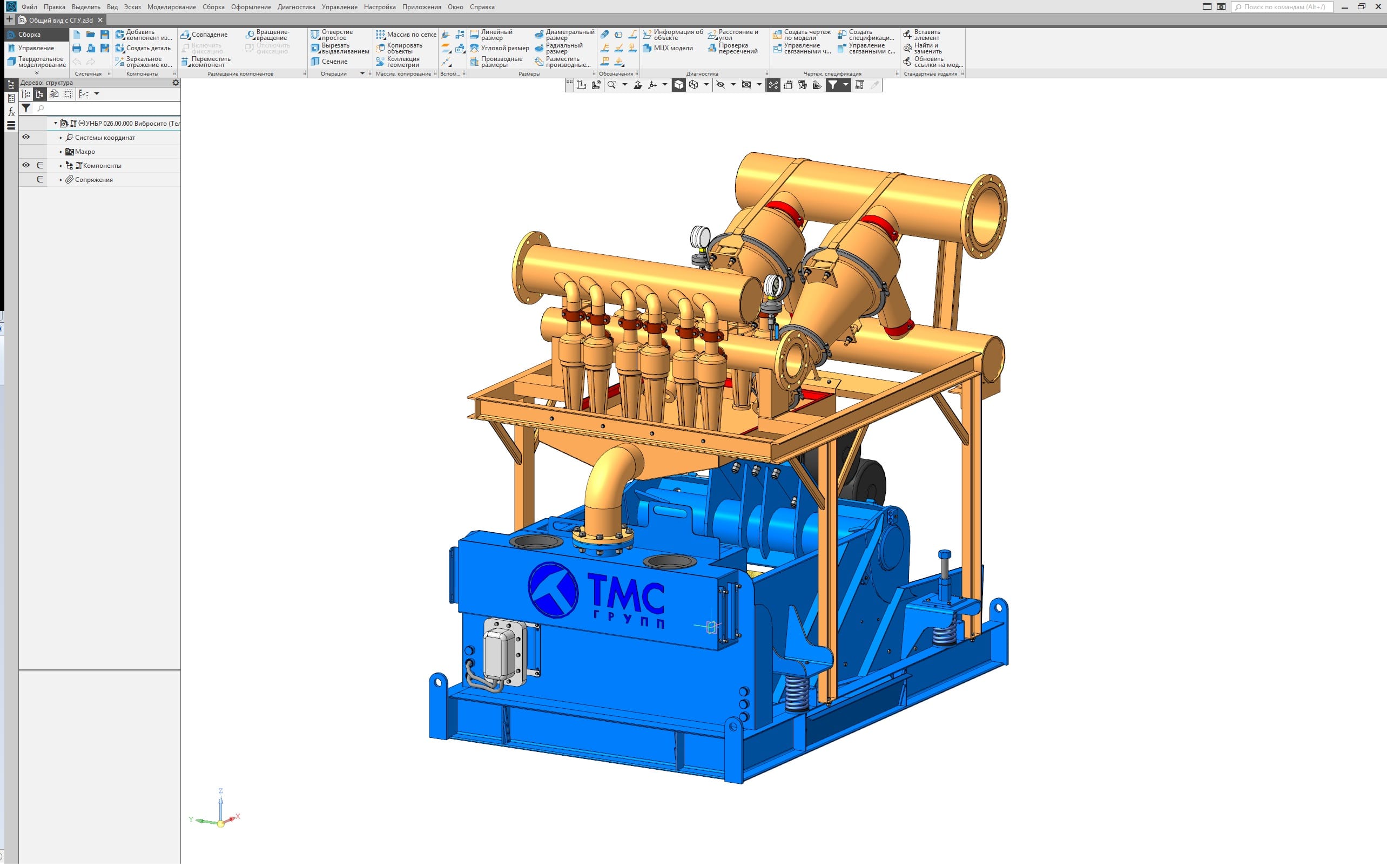The image size is (1387, 868).
Task: Toggle visibility eye for Компоненты
Action: [26, 165]
